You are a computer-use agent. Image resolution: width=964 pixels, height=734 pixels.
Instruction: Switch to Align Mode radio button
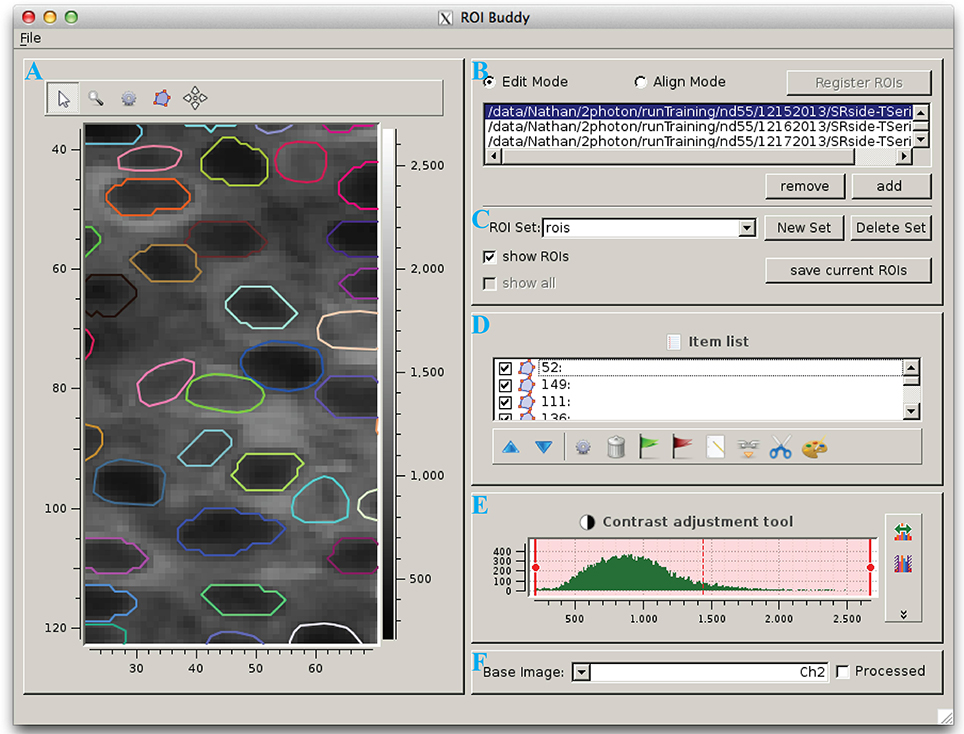641,82
